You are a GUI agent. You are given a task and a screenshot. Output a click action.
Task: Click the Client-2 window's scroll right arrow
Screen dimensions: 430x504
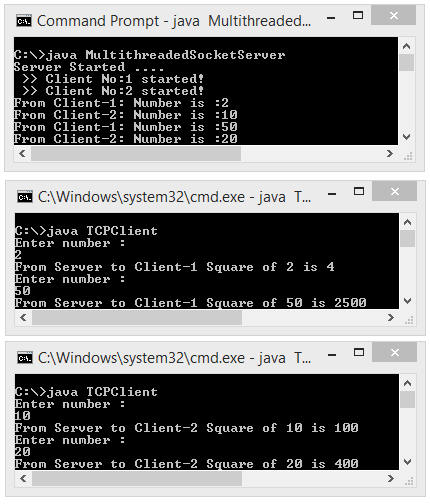[391, 479]
